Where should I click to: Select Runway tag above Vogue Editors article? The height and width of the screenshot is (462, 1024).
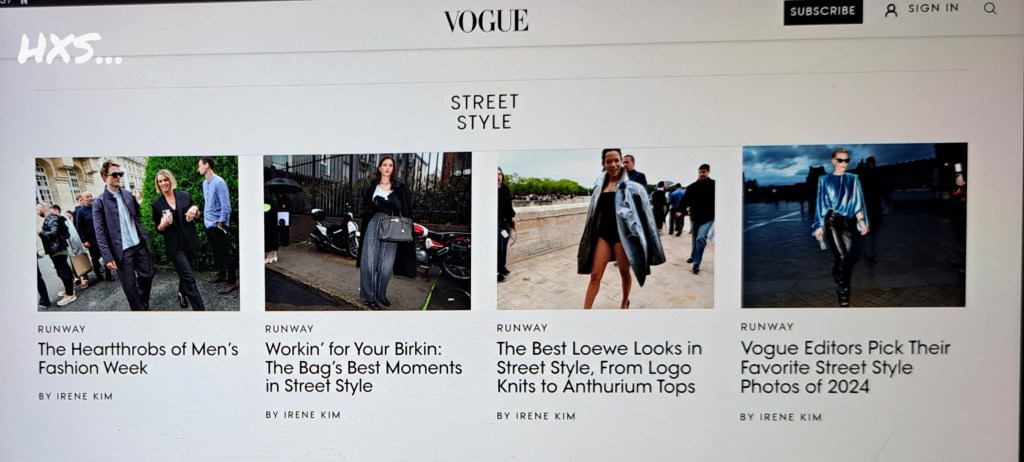(767, 327)
